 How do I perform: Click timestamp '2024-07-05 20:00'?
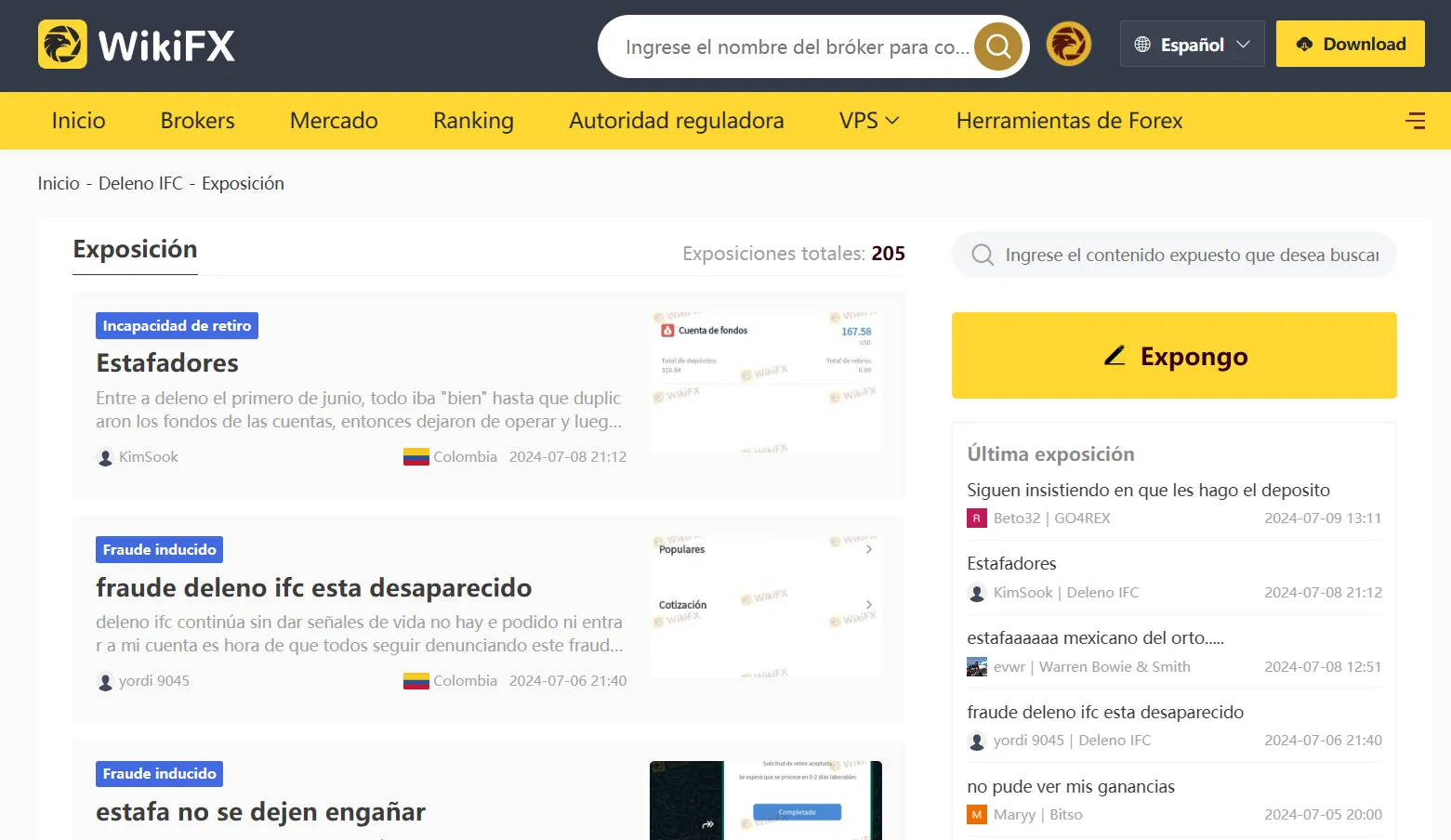(1323, 815)
